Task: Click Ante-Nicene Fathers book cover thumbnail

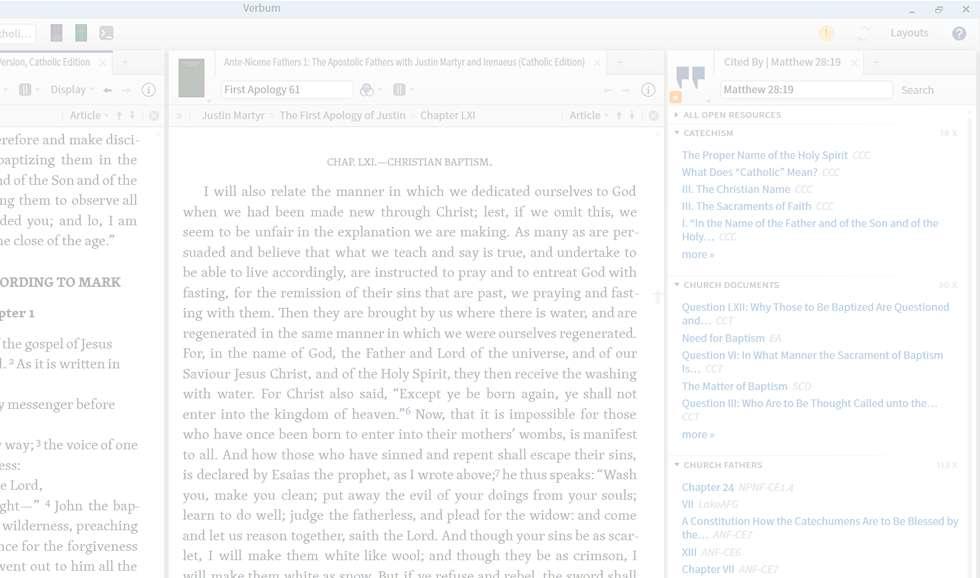Action: pos(191,78)
